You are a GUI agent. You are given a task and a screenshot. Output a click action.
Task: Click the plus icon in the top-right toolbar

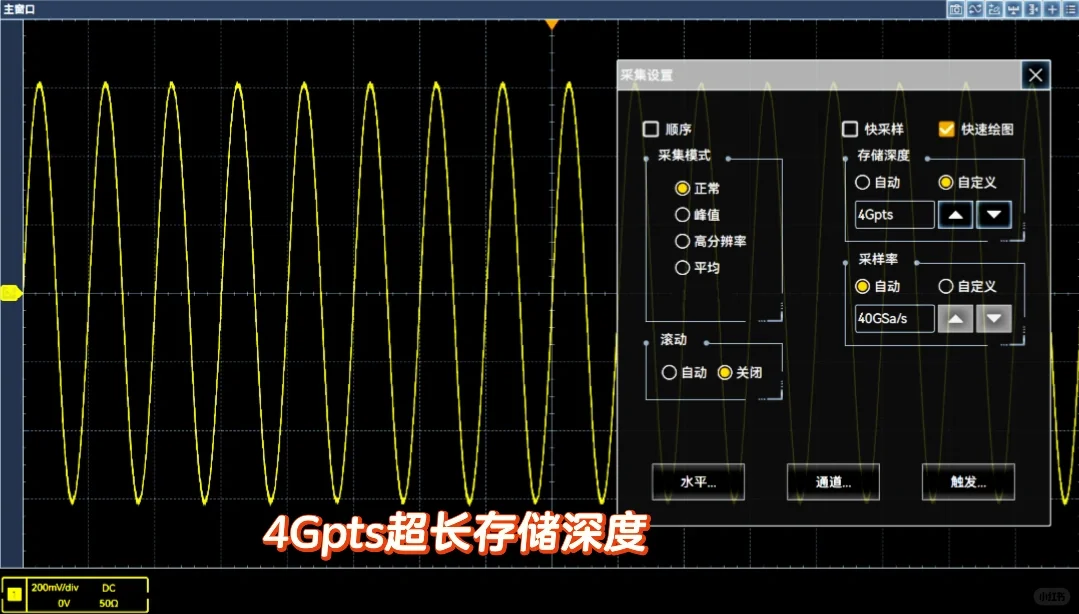1050,9
